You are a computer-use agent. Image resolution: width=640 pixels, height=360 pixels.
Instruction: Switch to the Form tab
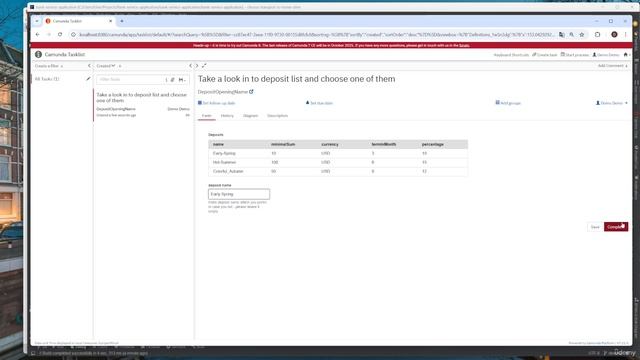pos(207,116)
